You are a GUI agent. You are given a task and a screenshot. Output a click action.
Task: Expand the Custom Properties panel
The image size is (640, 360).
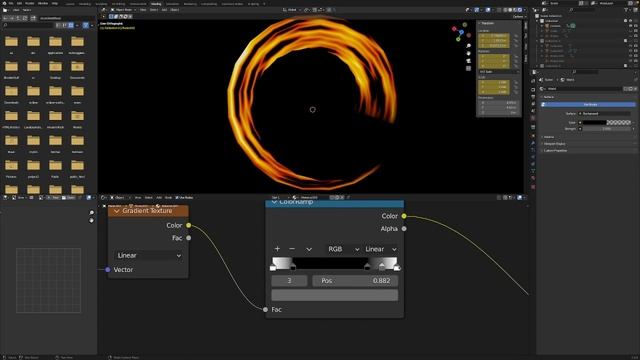click(x=555, y=151)
